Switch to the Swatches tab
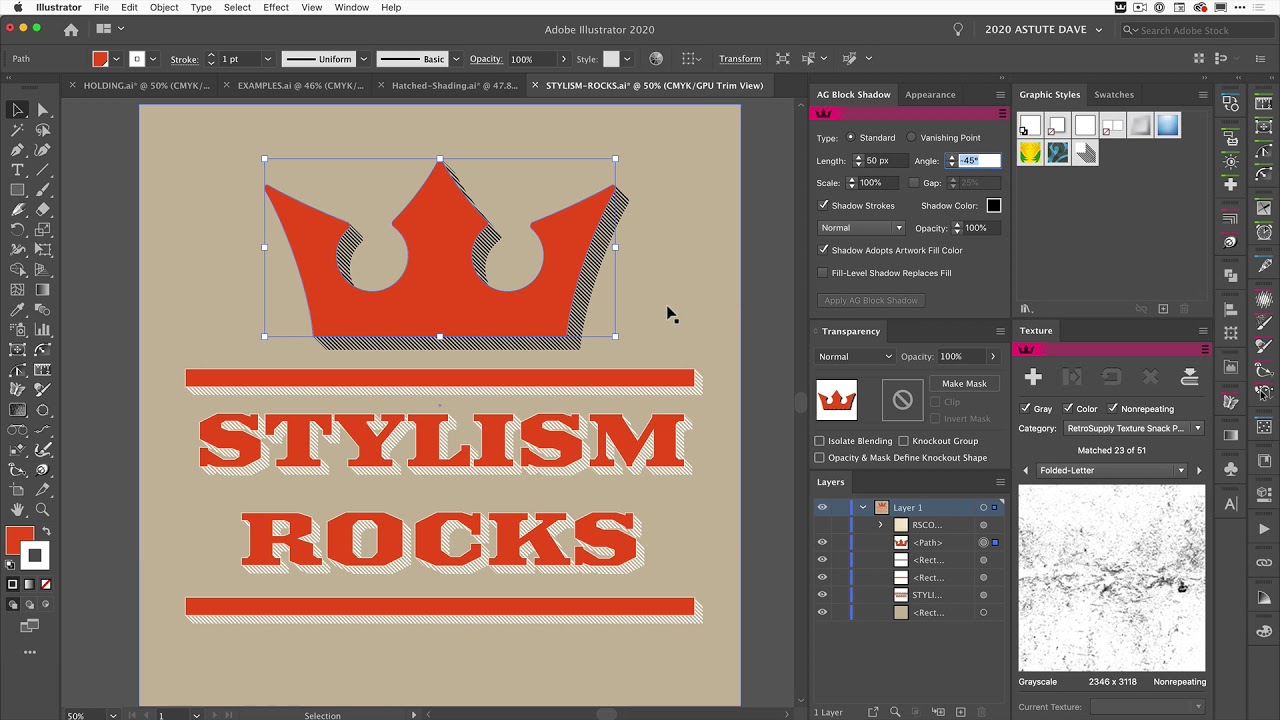 click(1114, 95)
